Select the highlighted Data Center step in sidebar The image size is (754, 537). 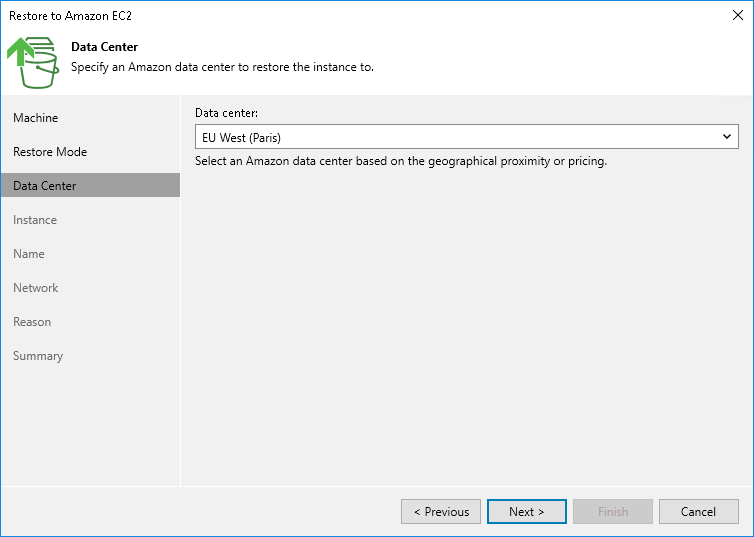(45, 186)
